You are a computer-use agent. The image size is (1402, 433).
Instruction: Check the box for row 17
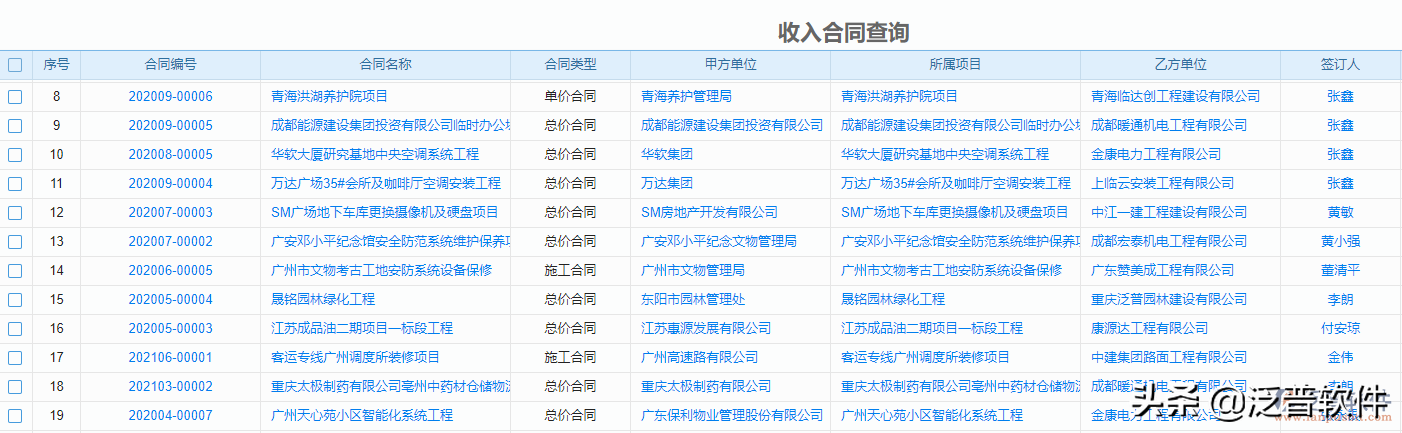(x=15, y=358)
